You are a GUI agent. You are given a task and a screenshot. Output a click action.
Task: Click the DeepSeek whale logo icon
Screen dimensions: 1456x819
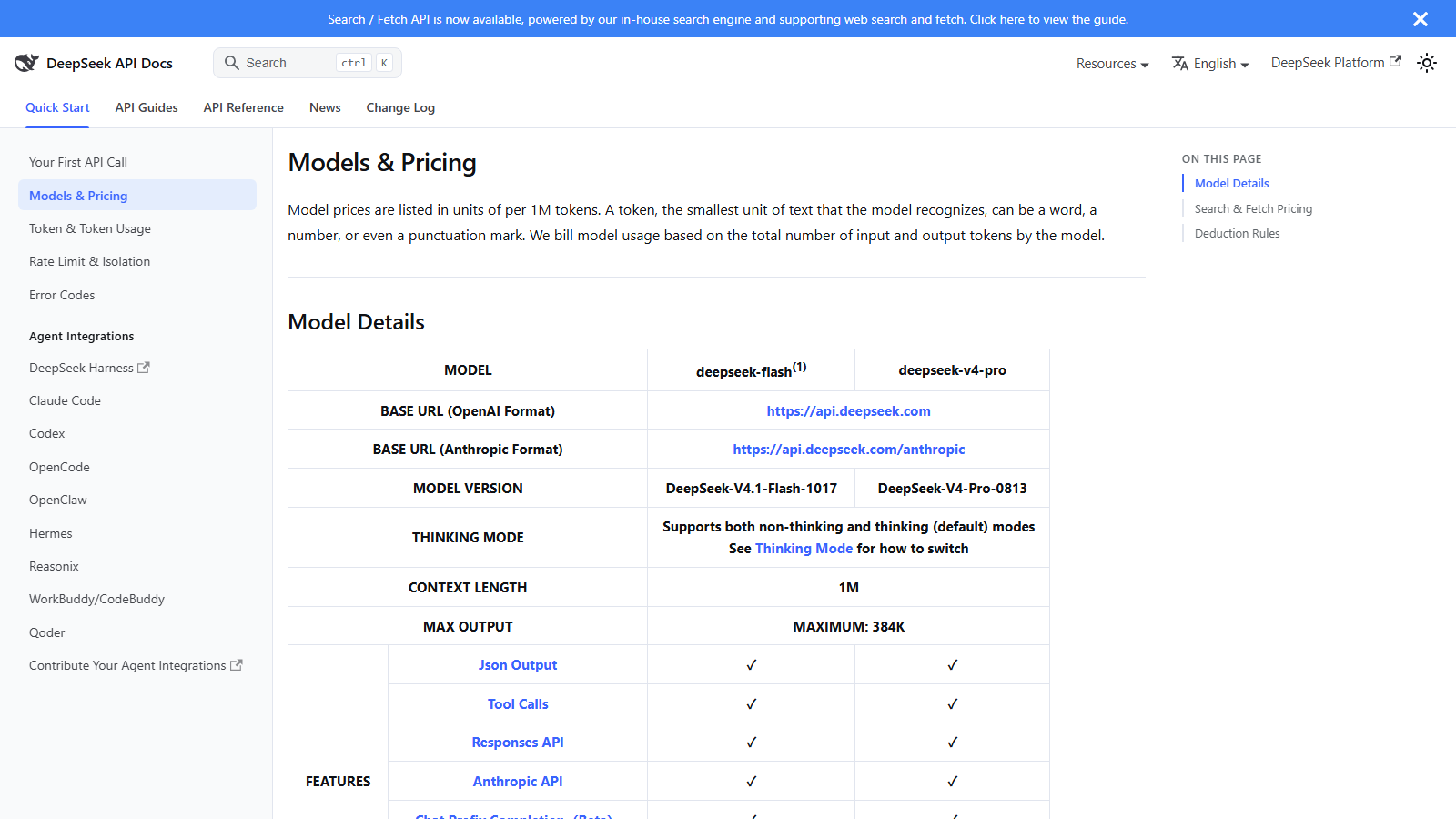pyautogui.click(x=26, y=63)
